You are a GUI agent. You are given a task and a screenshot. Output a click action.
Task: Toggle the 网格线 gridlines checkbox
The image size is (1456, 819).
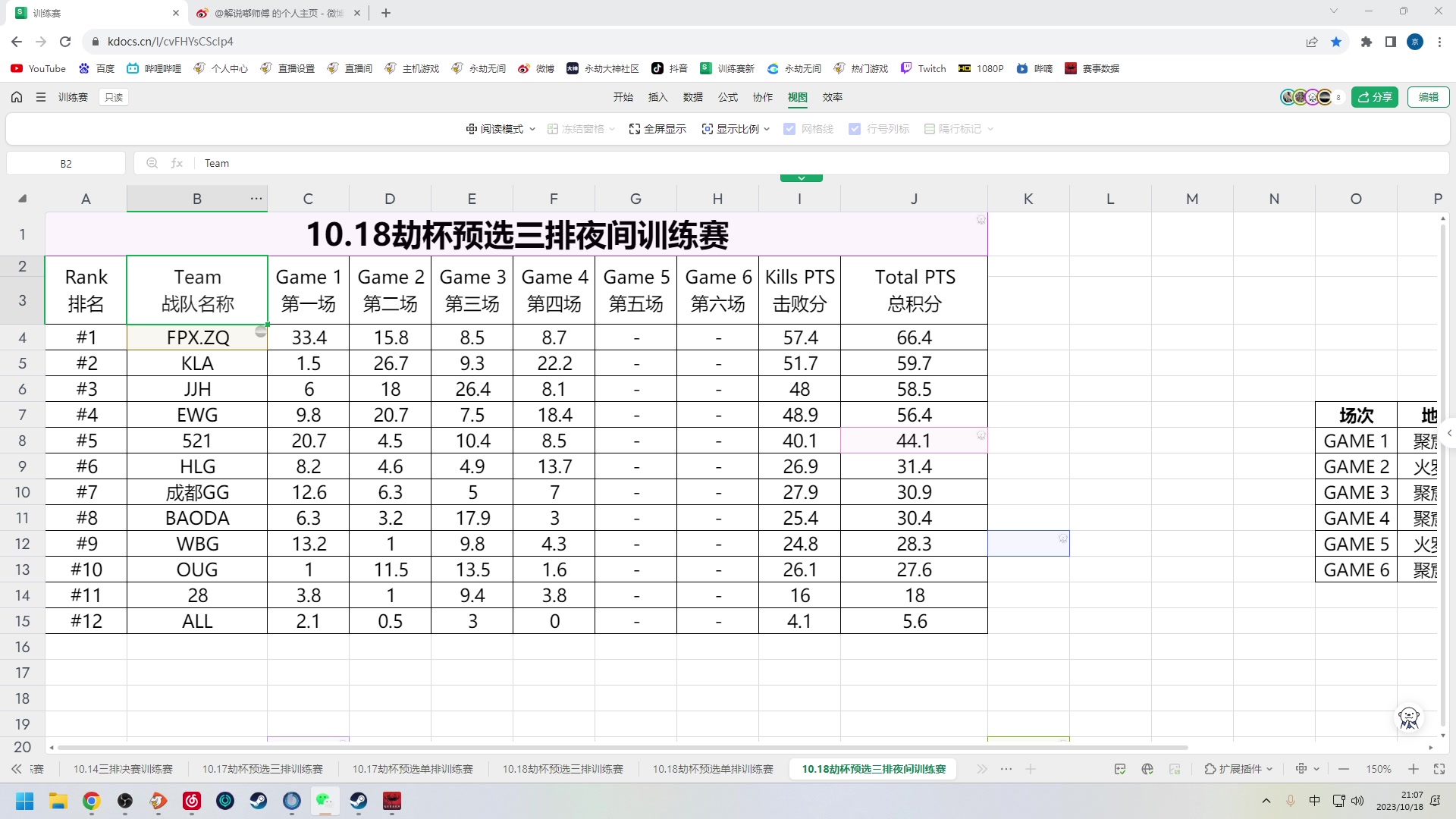click(789, 129)
